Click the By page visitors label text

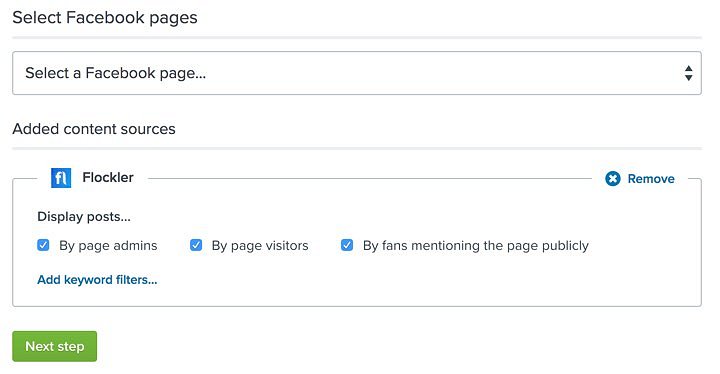[x=260, y=246]
